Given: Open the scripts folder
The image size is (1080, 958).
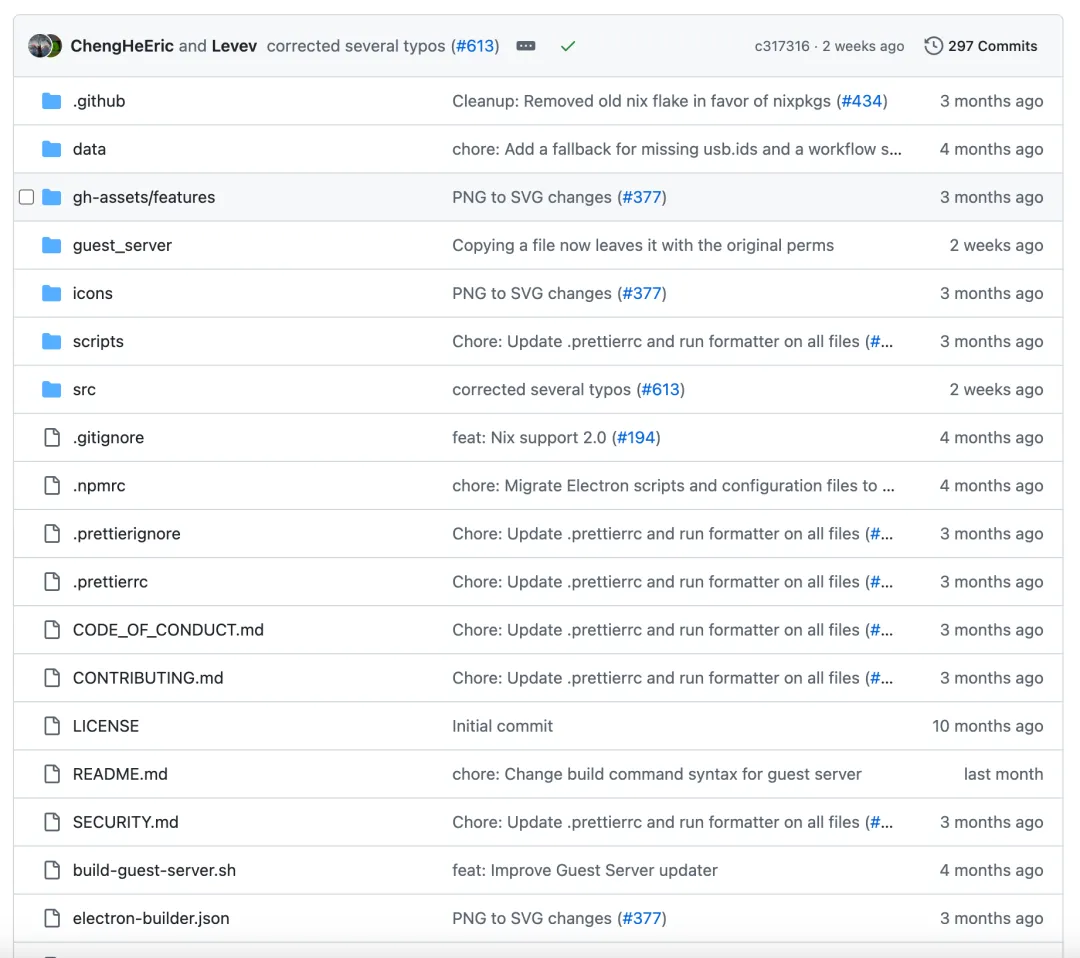Looking at the screenshot, I should 98,341.
